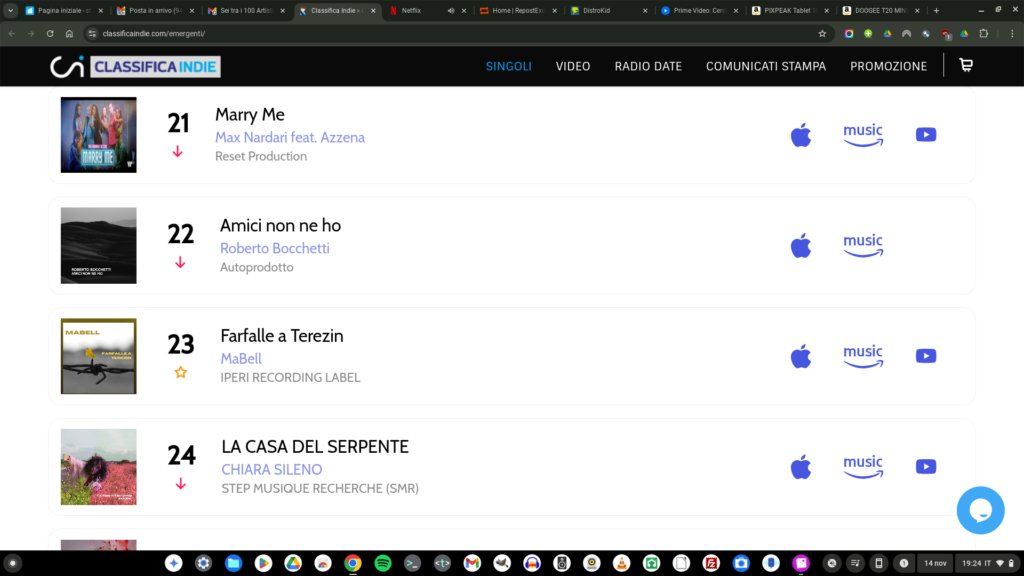The image size is (1024, 576).
Task: Switch to the PIXPEAK Tablet tab
Action: point(789,10)
